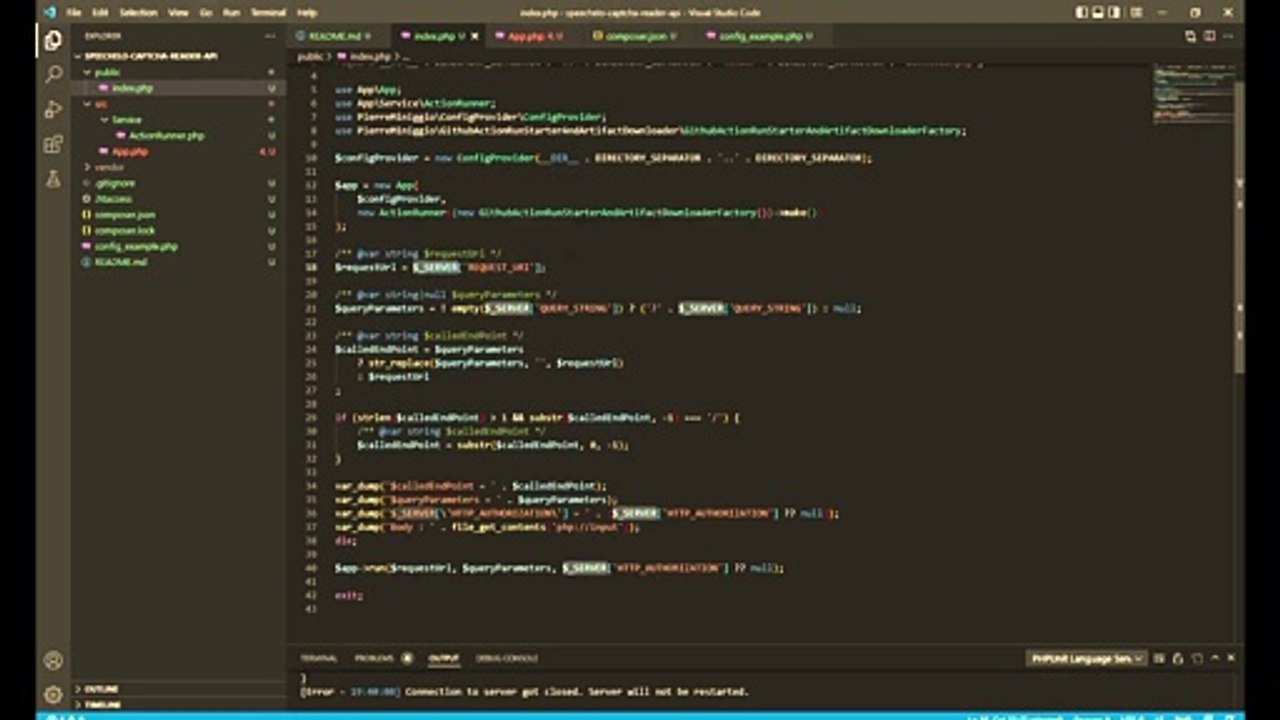
Task: Open the Accounts icon in activity bar
Action: tap(53, 661)
